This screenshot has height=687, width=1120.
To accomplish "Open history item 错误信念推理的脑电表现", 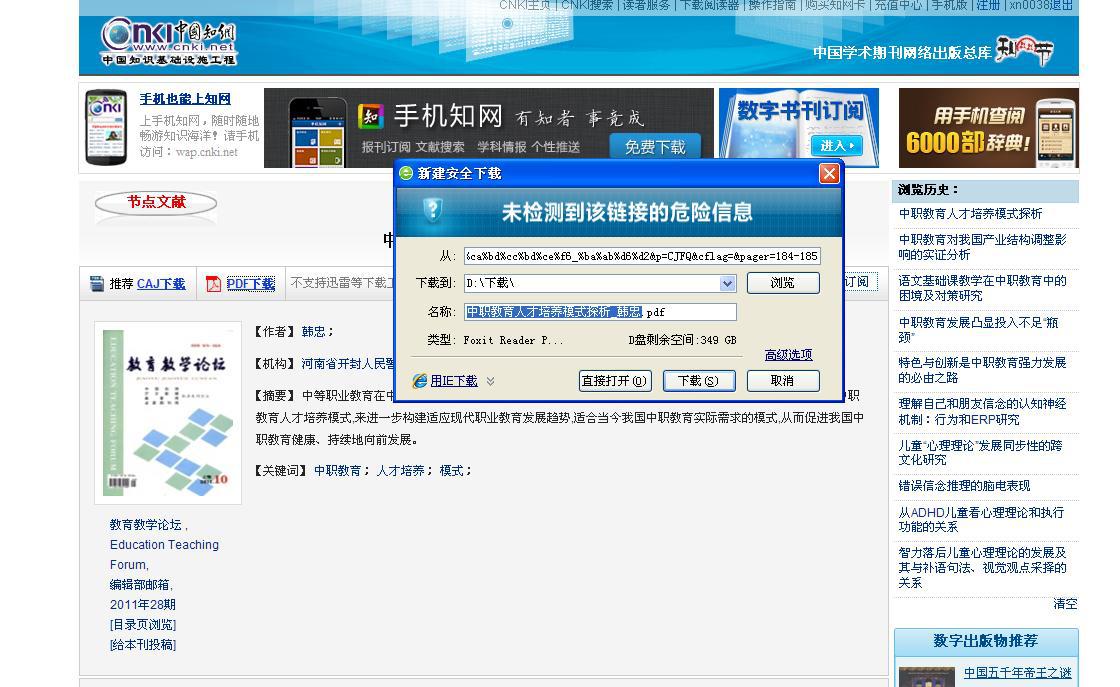I will [x=964, y=486].
